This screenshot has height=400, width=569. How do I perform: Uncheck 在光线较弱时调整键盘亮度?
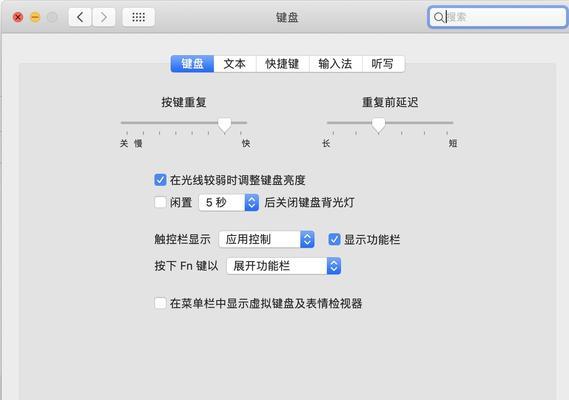(x=160, y=180)
